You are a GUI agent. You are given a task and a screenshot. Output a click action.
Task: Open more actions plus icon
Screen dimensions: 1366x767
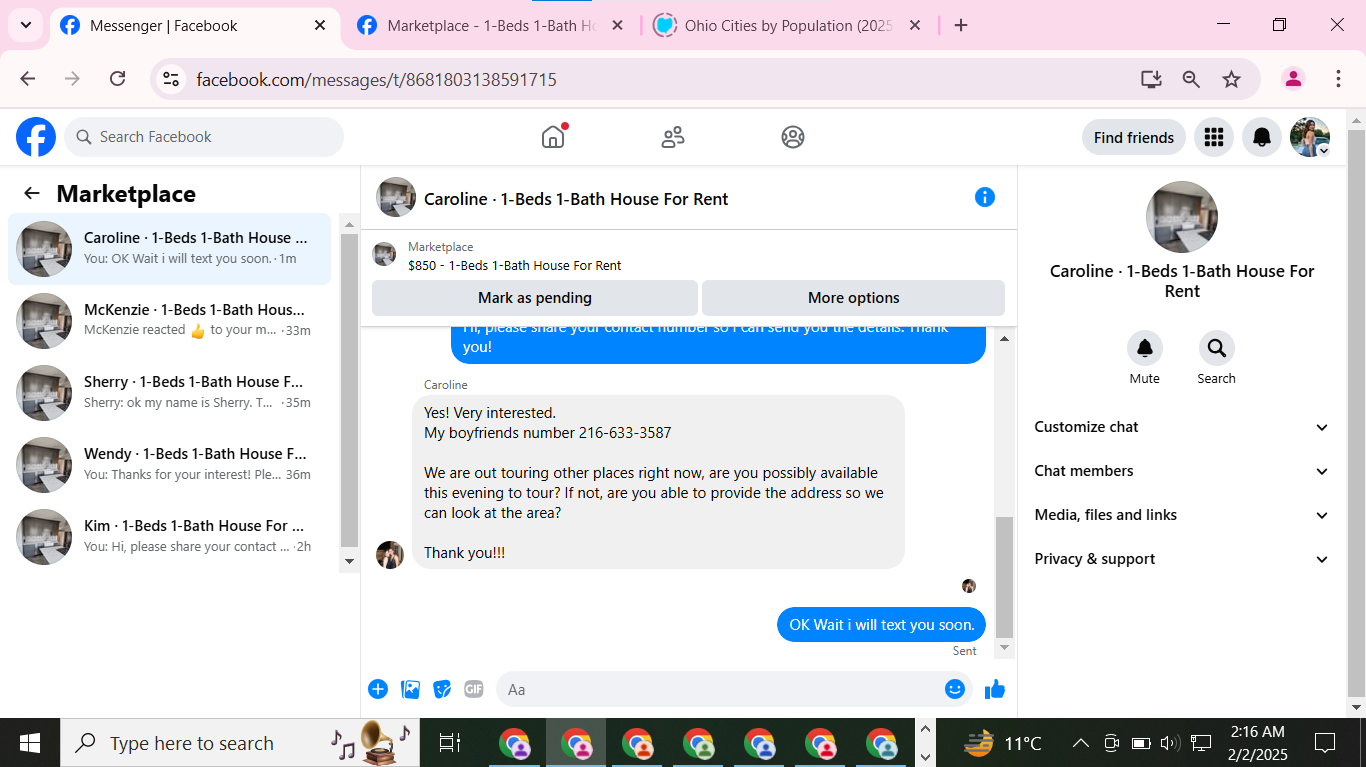click(378, 689)
